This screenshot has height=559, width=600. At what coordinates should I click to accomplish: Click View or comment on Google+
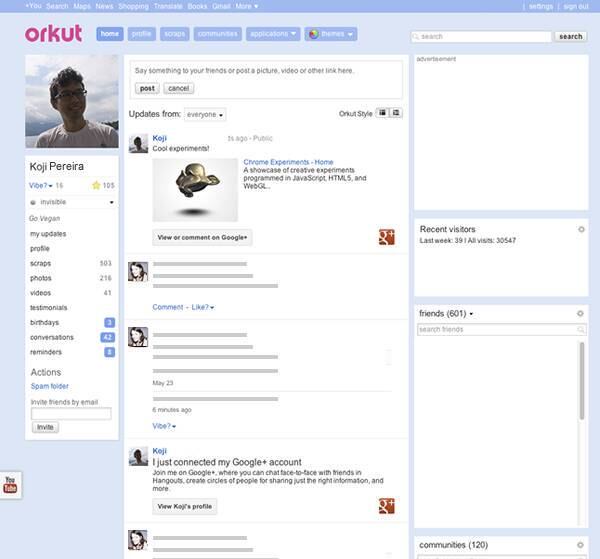click(202, 238)
